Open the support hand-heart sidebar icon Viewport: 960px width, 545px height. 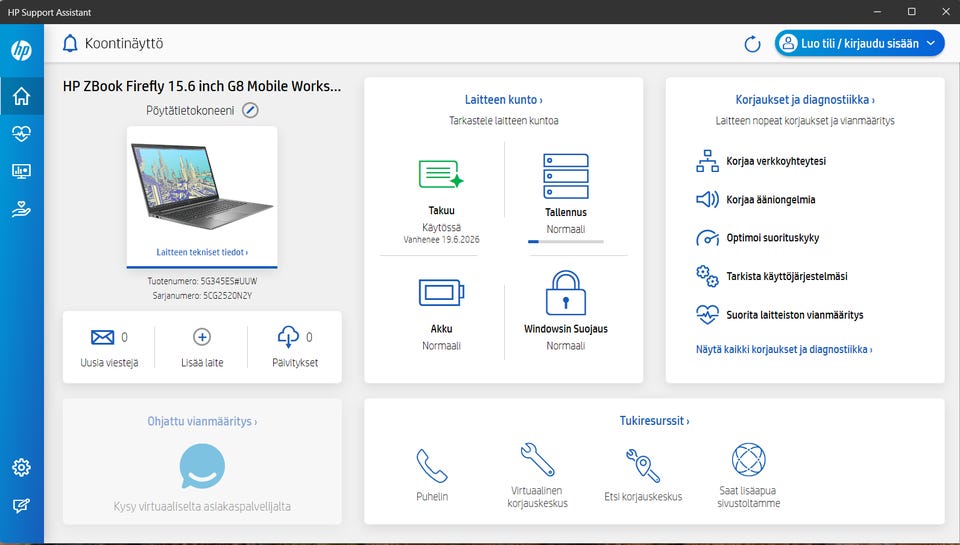point(21,209)
